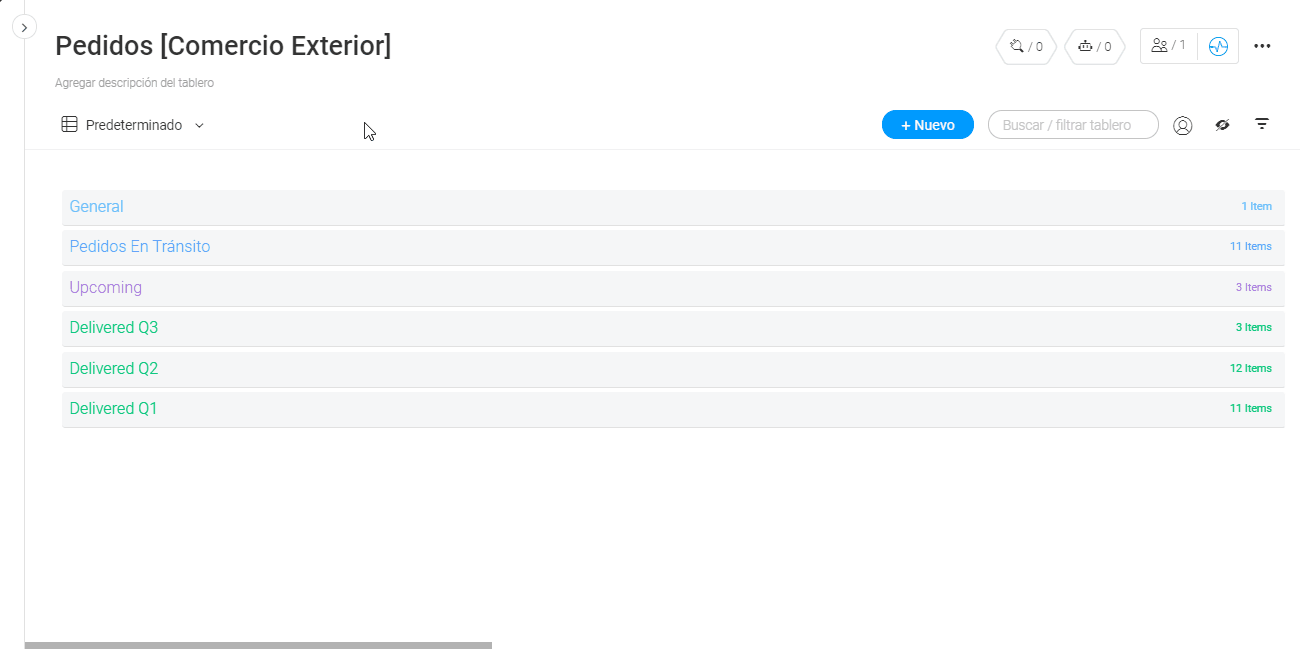Click the Buscar / filtrar tablero field

point(1072,125)
